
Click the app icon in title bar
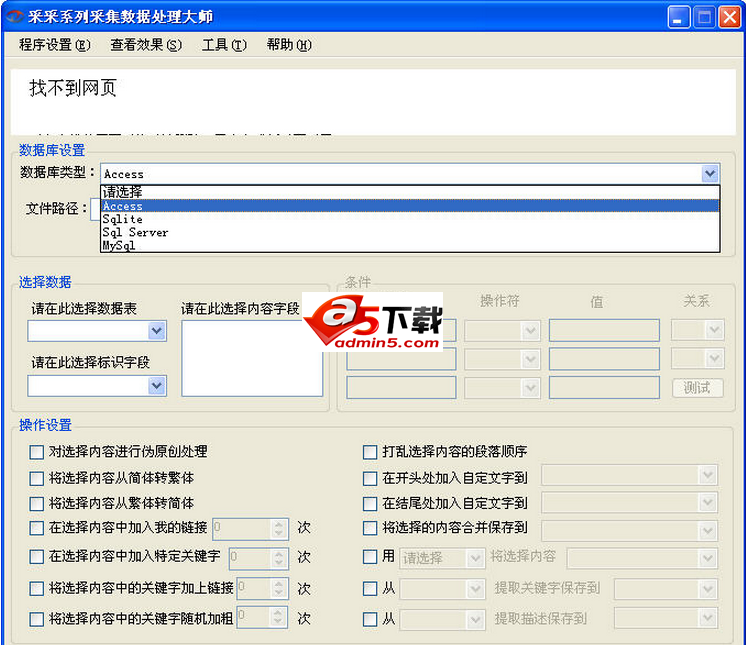click(x=14, y=17)
